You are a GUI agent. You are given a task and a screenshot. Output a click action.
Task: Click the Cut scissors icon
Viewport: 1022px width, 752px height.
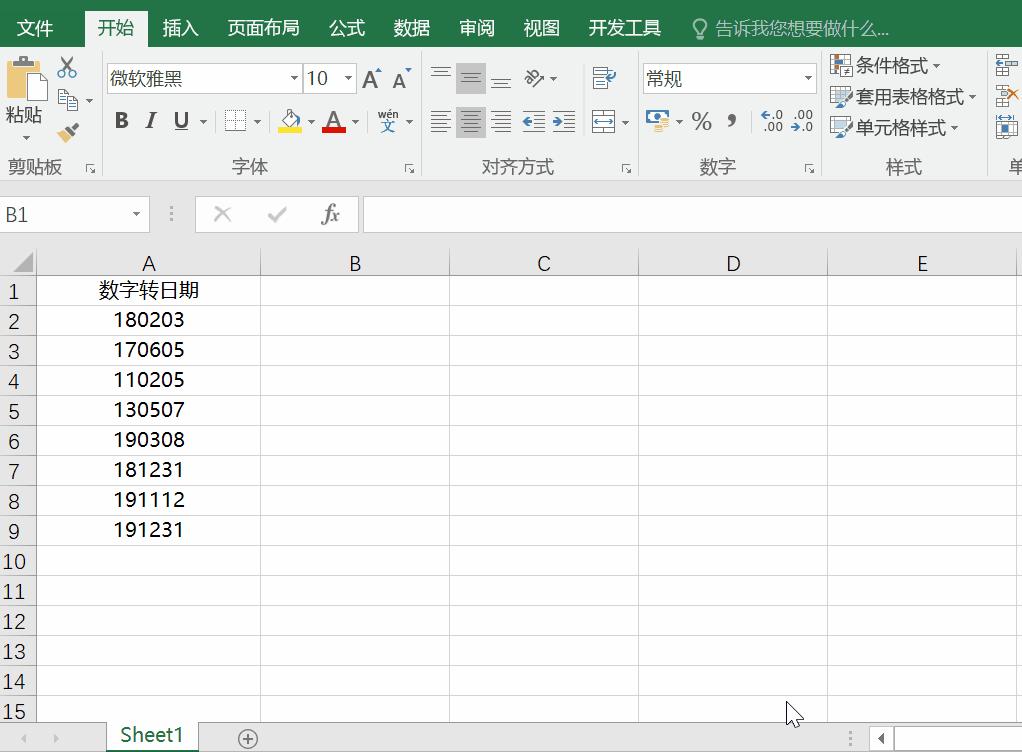click(x=67, y=67)
